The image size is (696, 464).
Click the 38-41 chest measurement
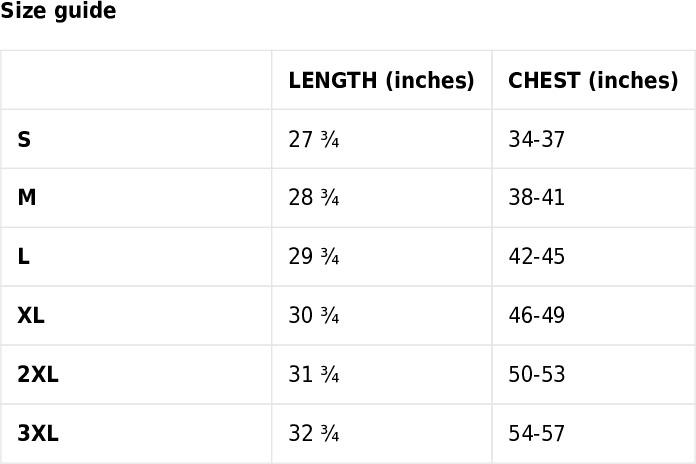click(536, 197)
